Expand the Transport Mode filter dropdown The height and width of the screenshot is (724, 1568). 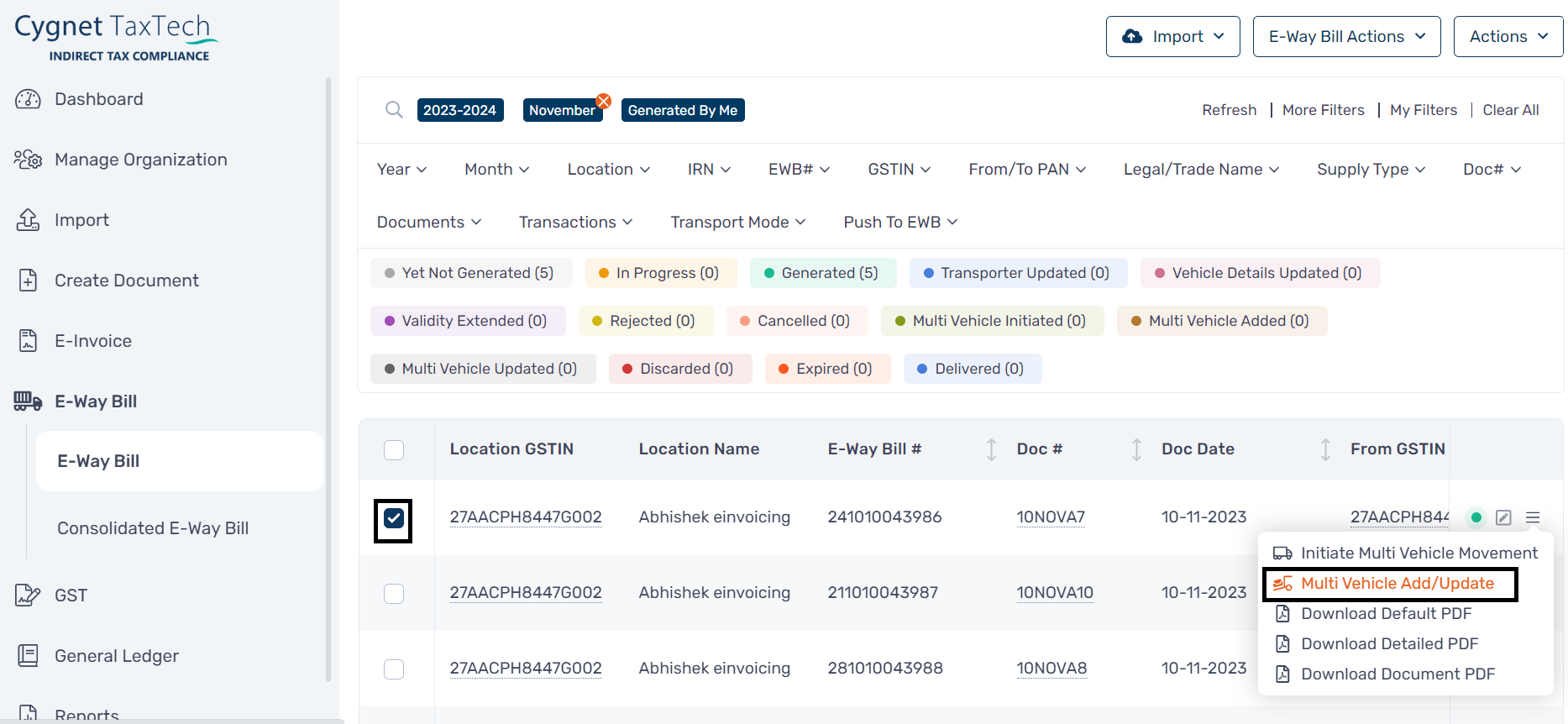point(737,223)
